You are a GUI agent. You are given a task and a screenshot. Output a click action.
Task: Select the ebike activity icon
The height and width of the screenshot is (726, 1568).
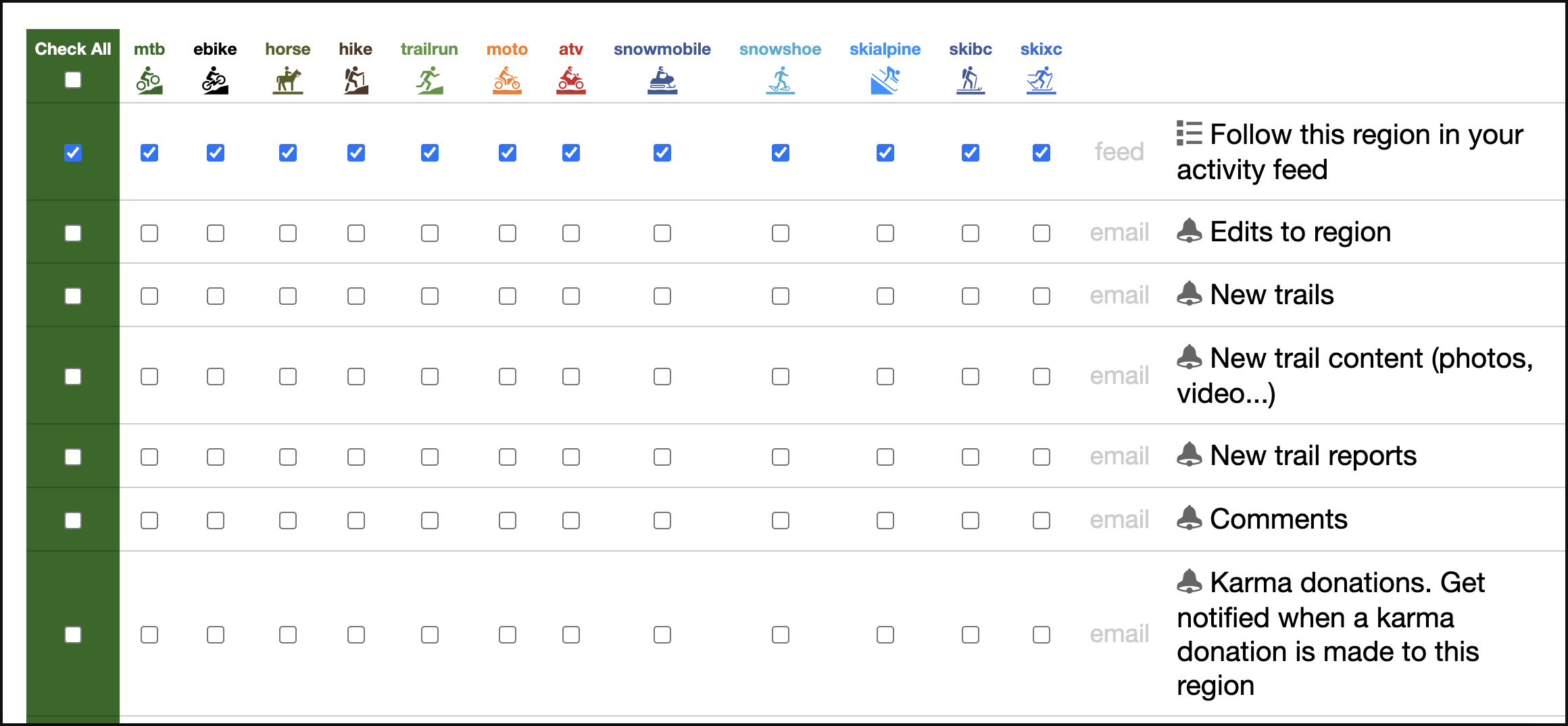pos(215,80)
